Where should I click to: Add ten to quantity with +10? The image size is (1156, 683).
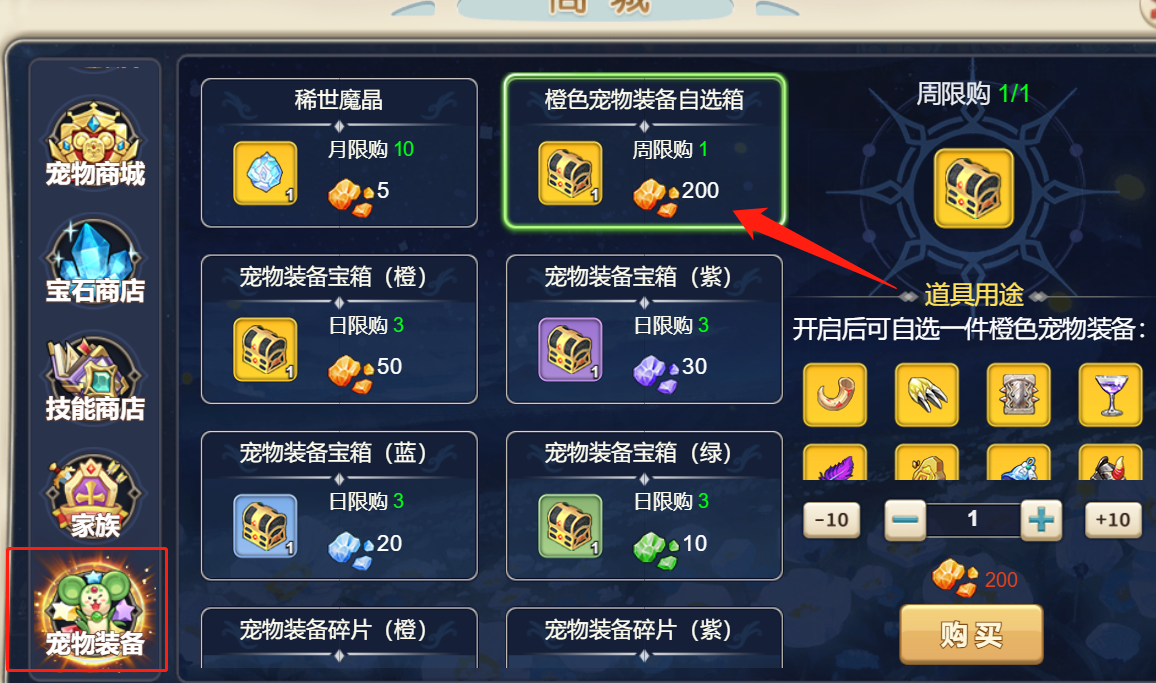click(x=1113, y=520)
